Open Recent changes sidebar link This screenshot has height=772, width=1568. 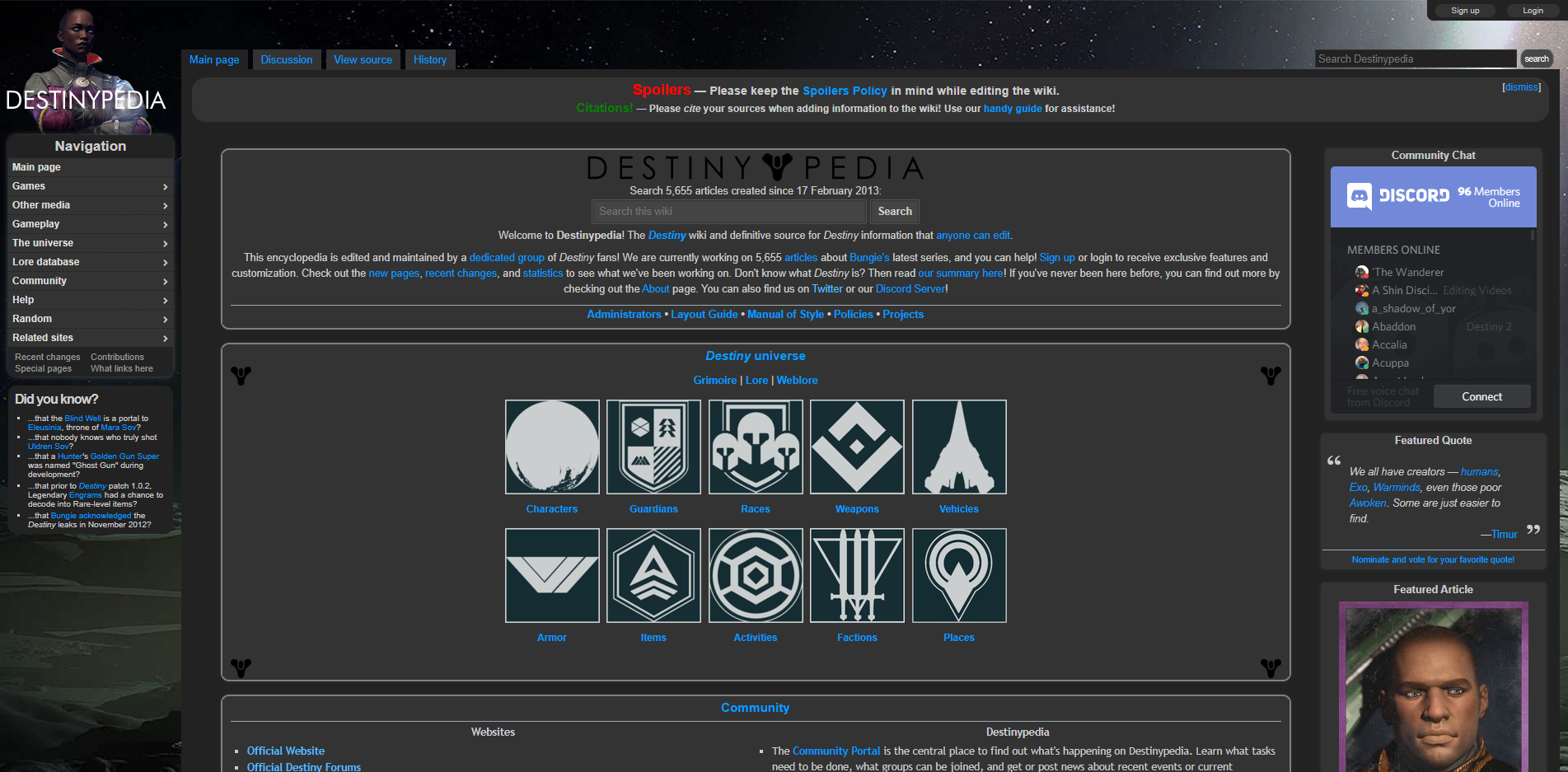48,357
